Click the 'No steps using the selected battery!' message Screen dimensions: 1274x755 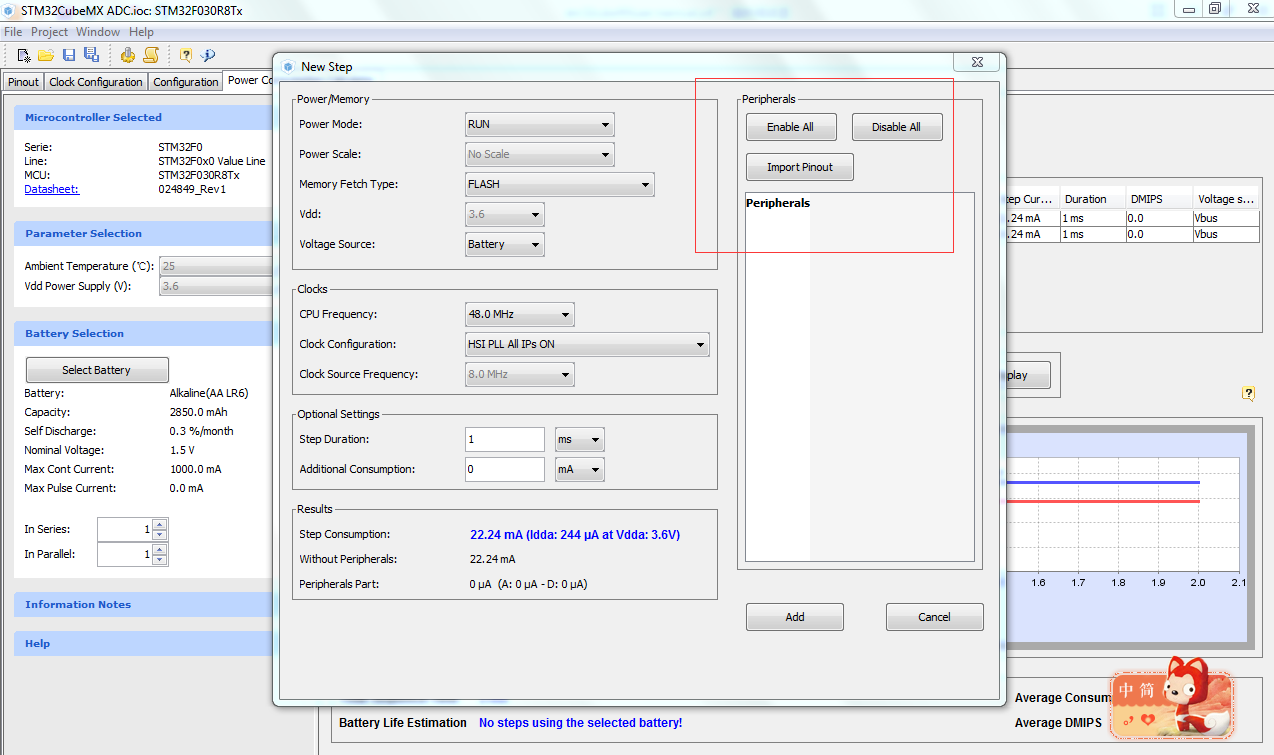[580, 723]
